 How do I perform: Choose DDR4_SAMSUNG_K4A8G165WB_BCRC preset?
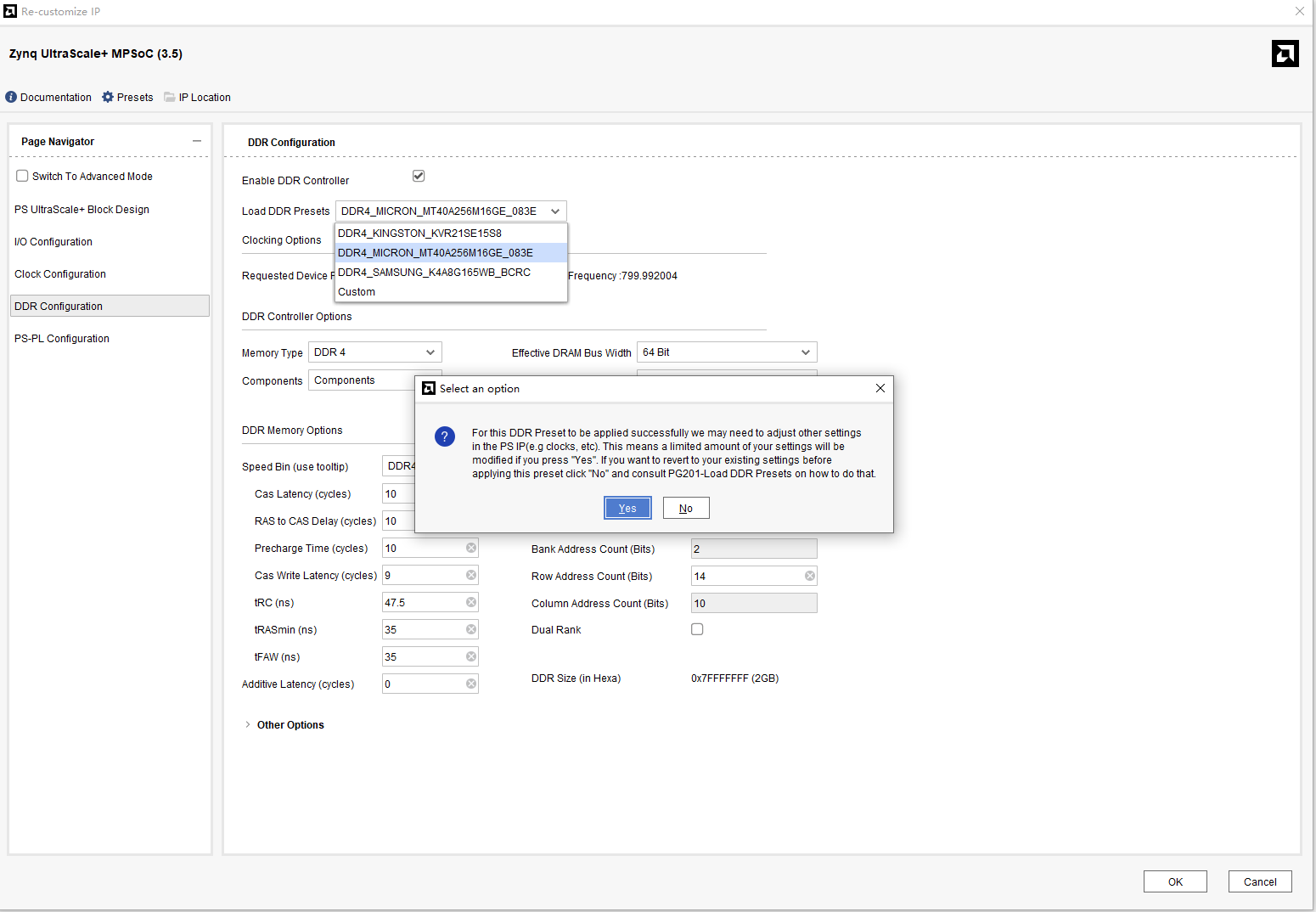click(451, 272)
